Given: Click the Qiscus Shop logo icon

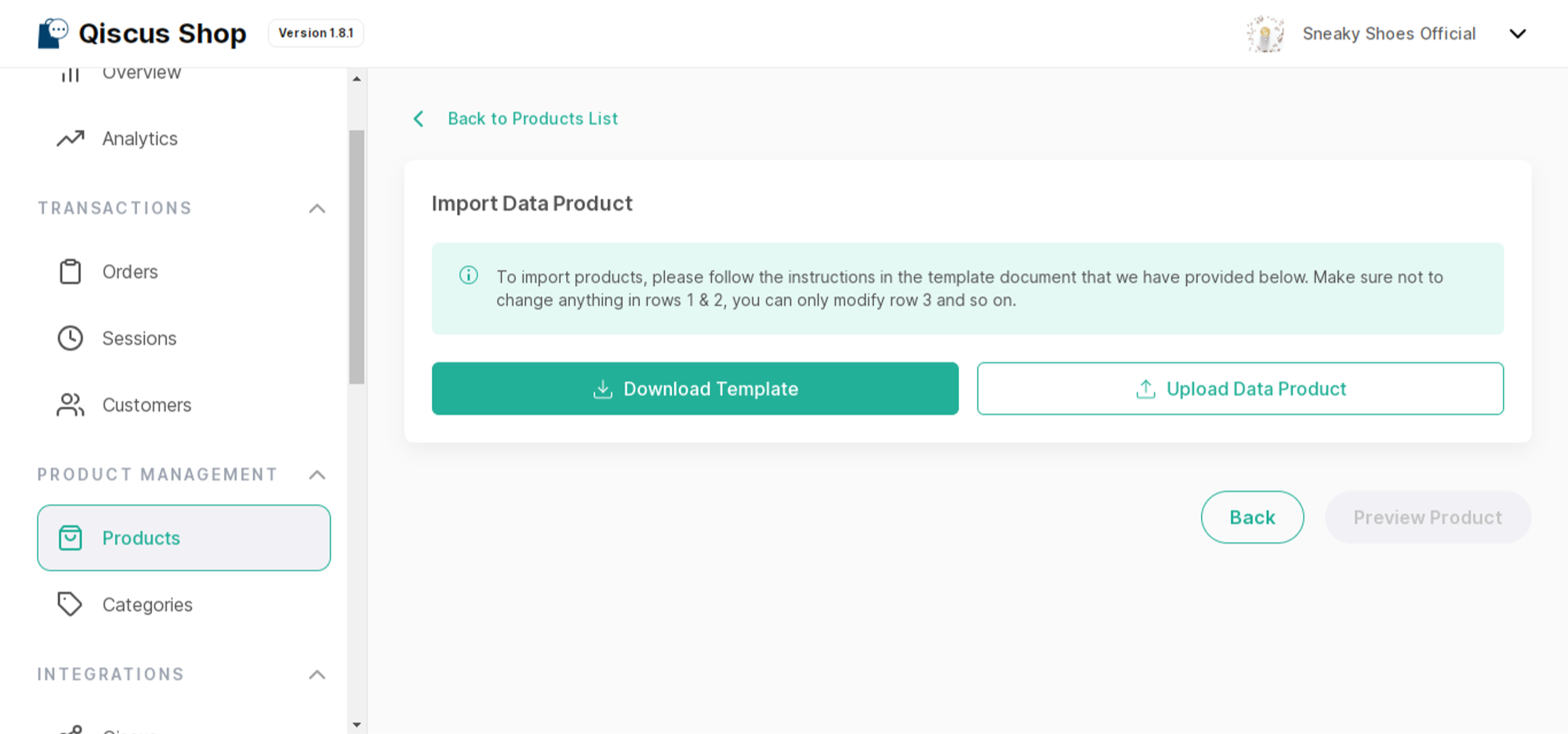Looking at the screenshot, I should [53, 34].
